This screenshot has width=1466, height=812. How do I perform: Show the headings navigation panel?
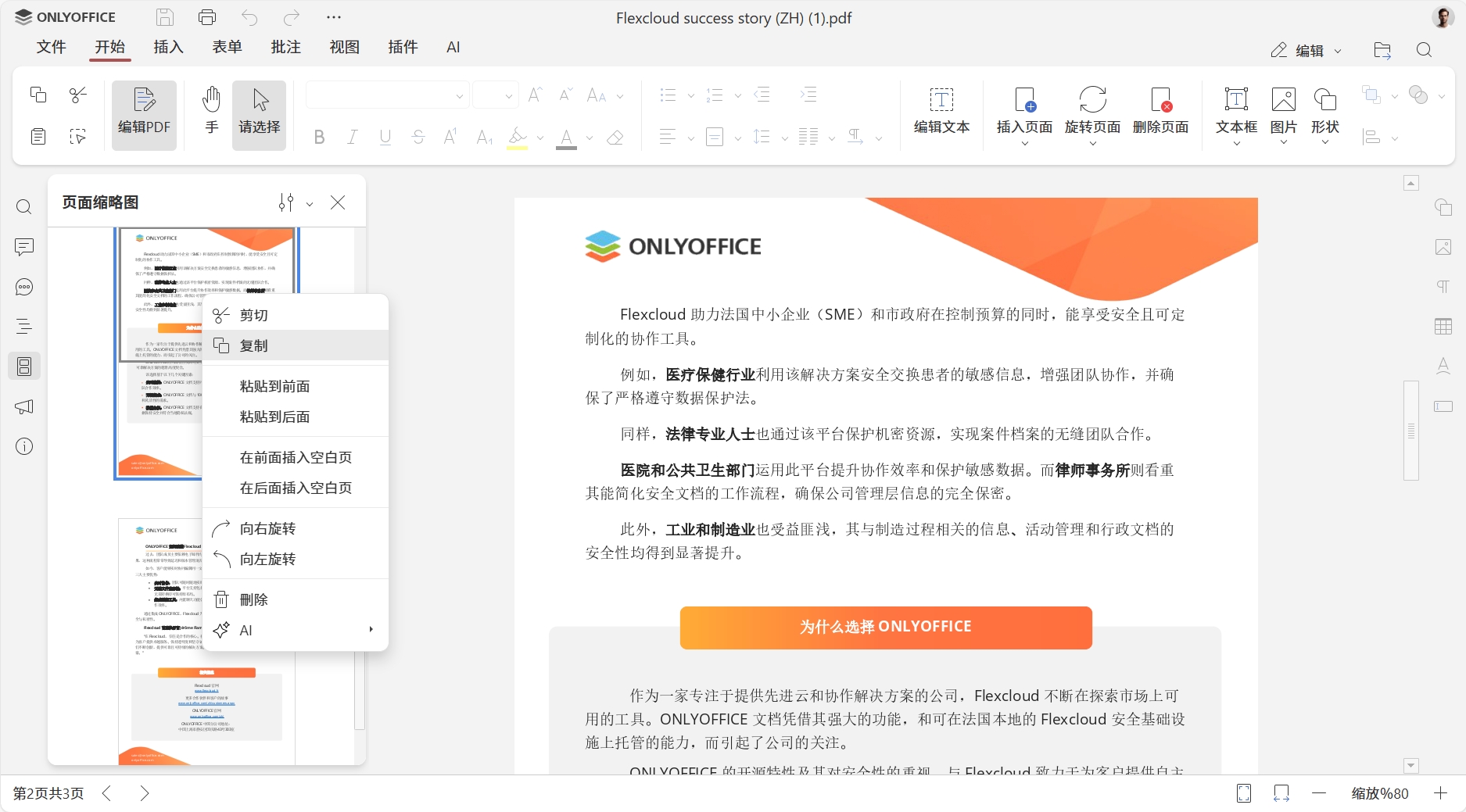(24, 327)
